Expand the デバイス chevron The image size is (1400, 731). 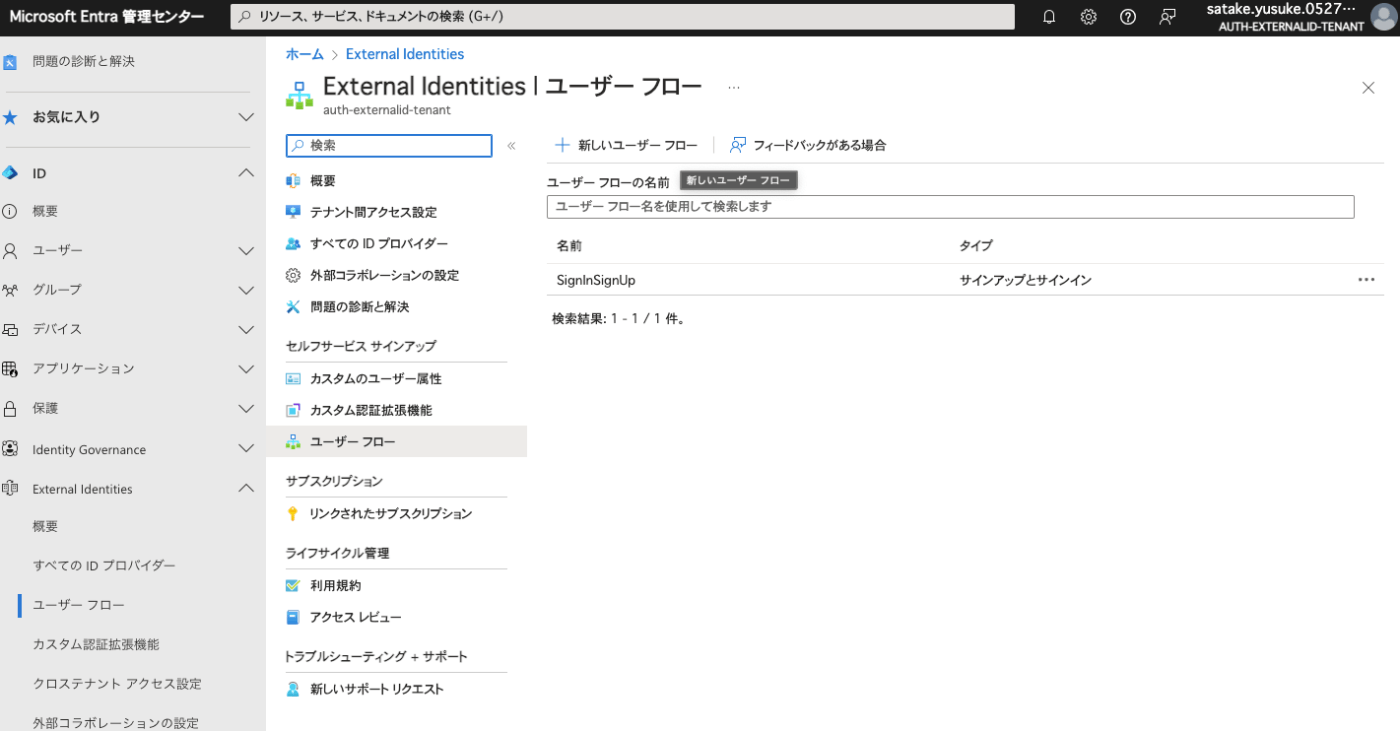[x=246, y=329]
